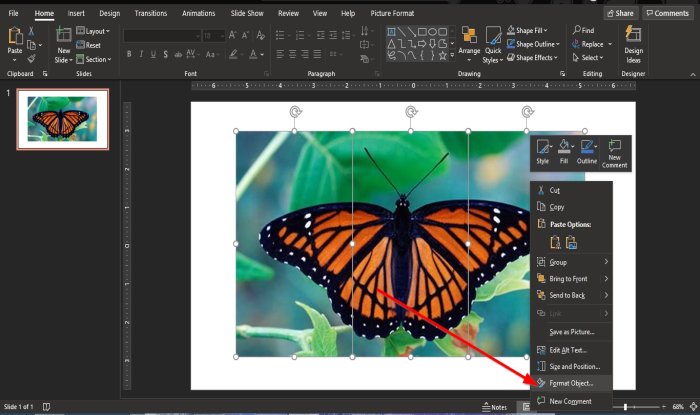This screenshot has height=415, width=700.
Task: Select Format Object in the context menu
Action: click(x=570, y=383)
